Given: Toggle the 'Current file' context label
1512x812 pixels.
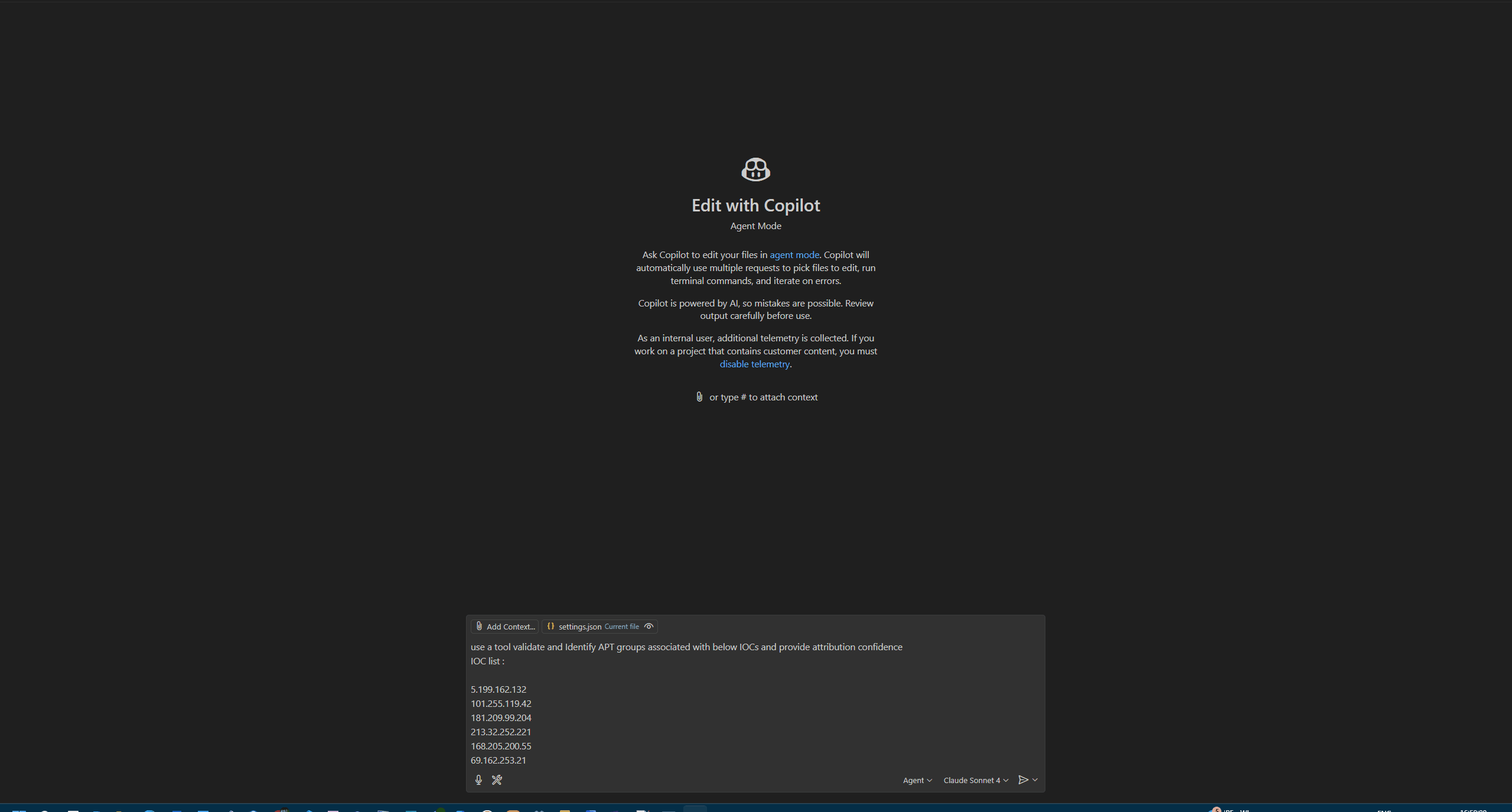Looking at the screenshot, I should click(621, 627).
